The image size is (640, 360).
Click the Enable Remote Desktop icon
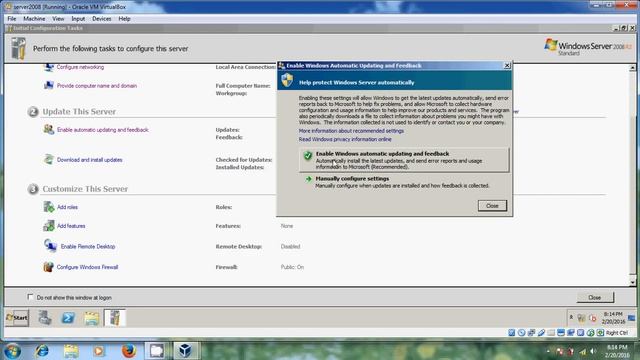click(50, 246)
